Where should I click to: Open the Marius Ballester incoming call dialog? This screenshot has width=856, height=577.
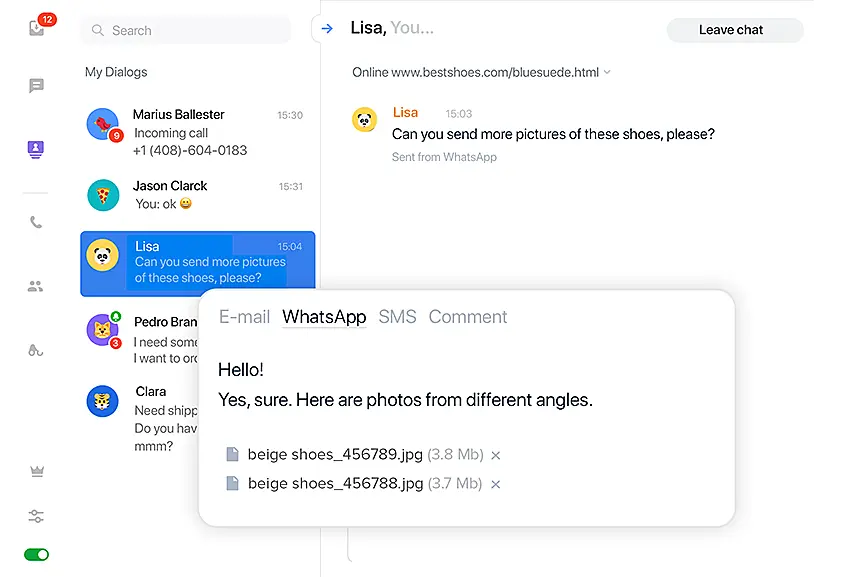197,130
